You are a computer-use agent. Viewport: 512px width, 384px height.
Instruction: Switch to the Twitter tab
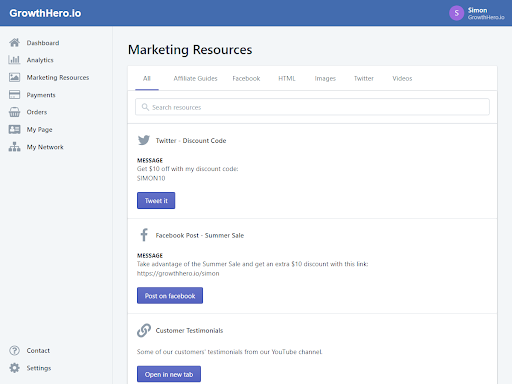point(364,78)
